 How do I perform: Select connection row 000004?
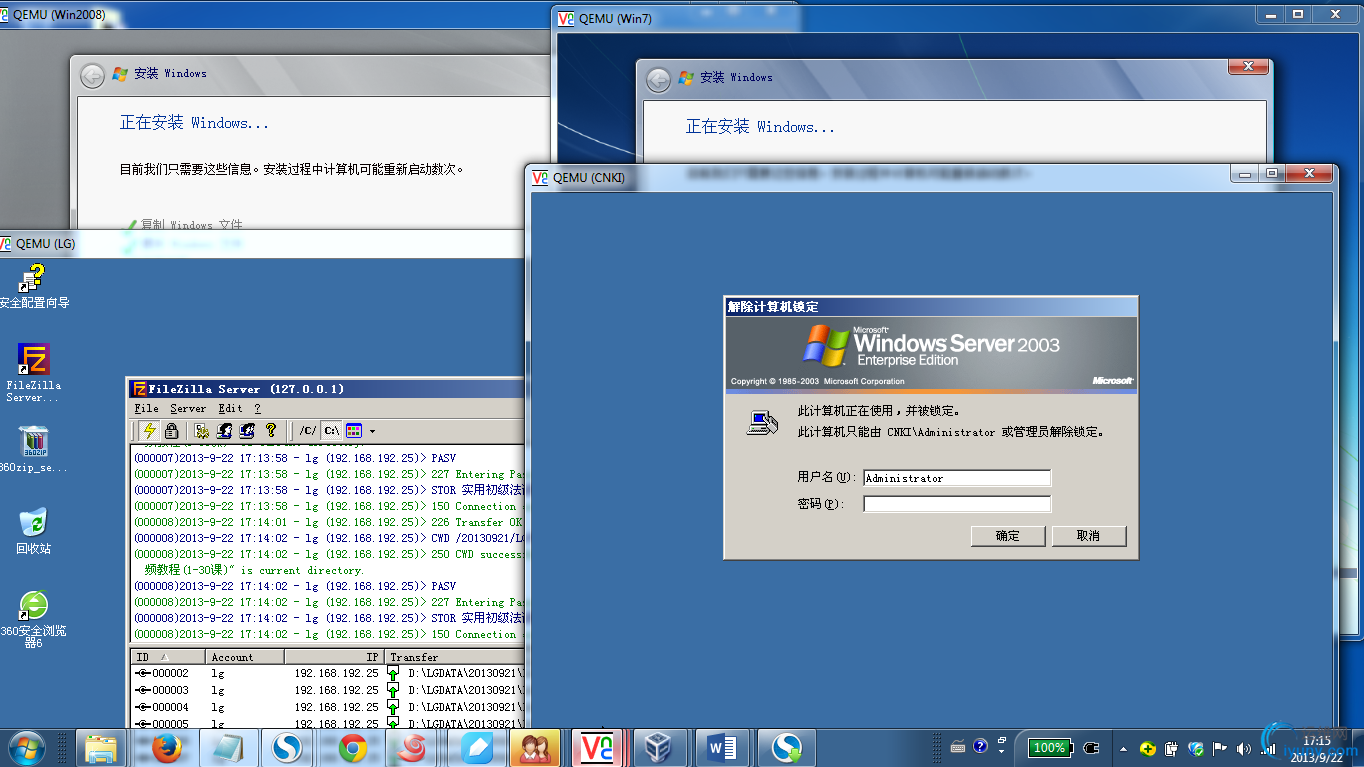tap(329, 707)
